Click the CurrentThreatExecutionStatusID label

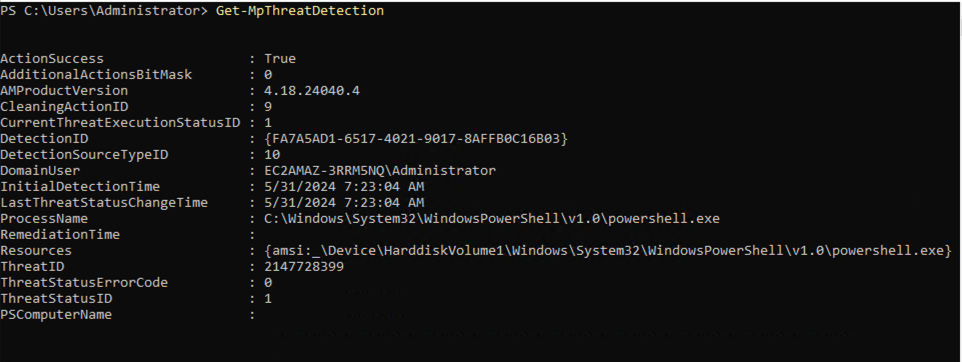tap(120, 123)
